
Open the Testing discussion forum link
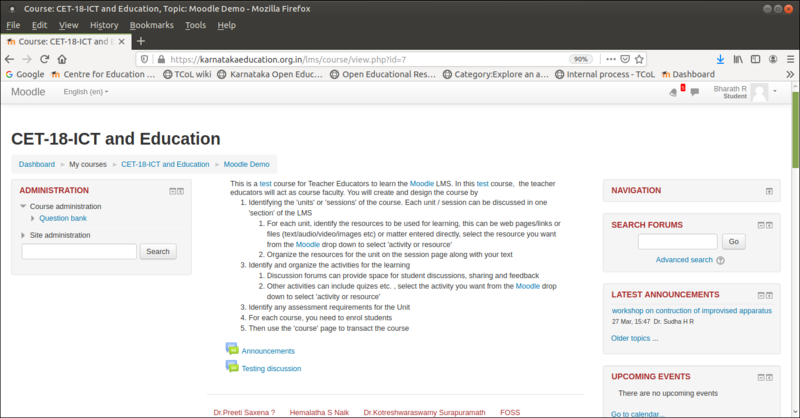click(271, 368)
